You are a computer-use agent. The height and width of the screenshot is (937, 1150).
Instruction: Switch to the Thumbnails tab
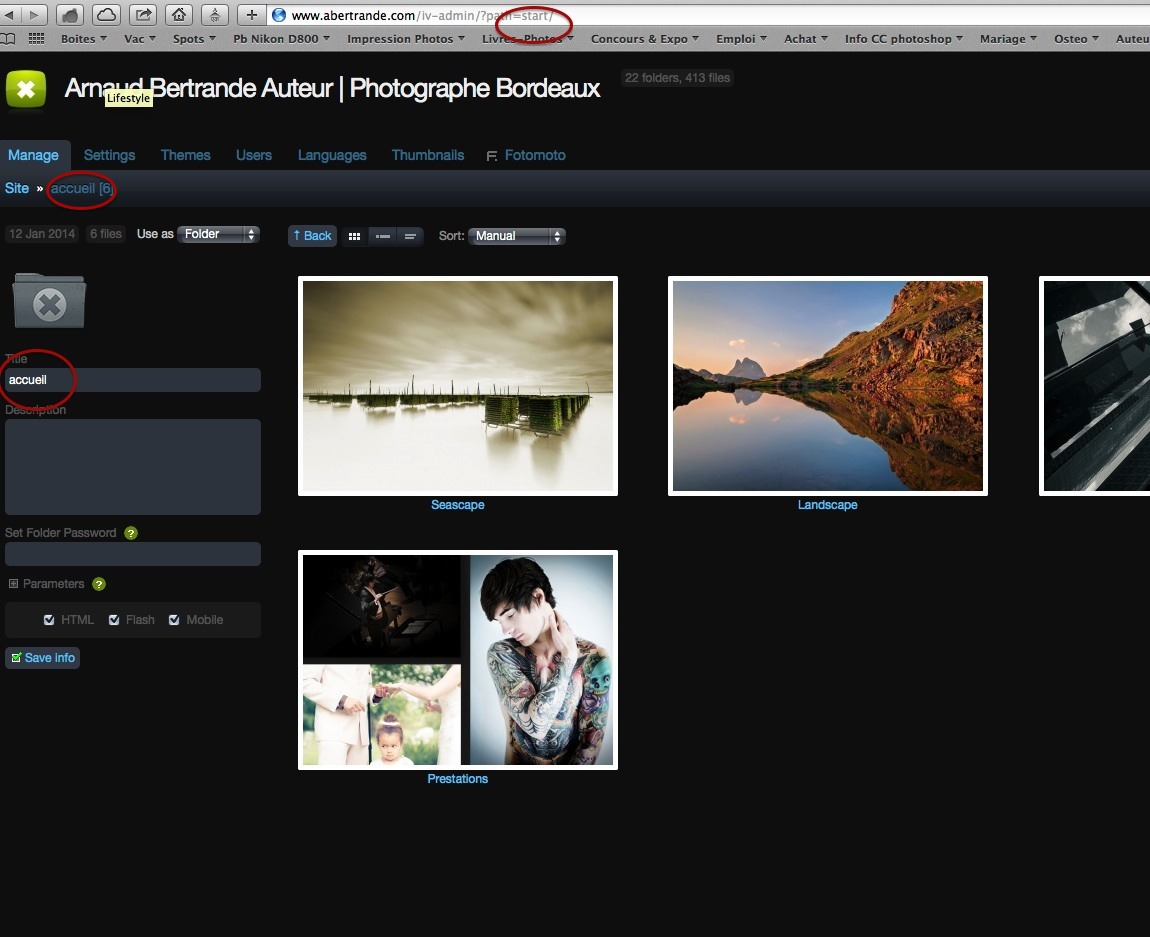428,155
